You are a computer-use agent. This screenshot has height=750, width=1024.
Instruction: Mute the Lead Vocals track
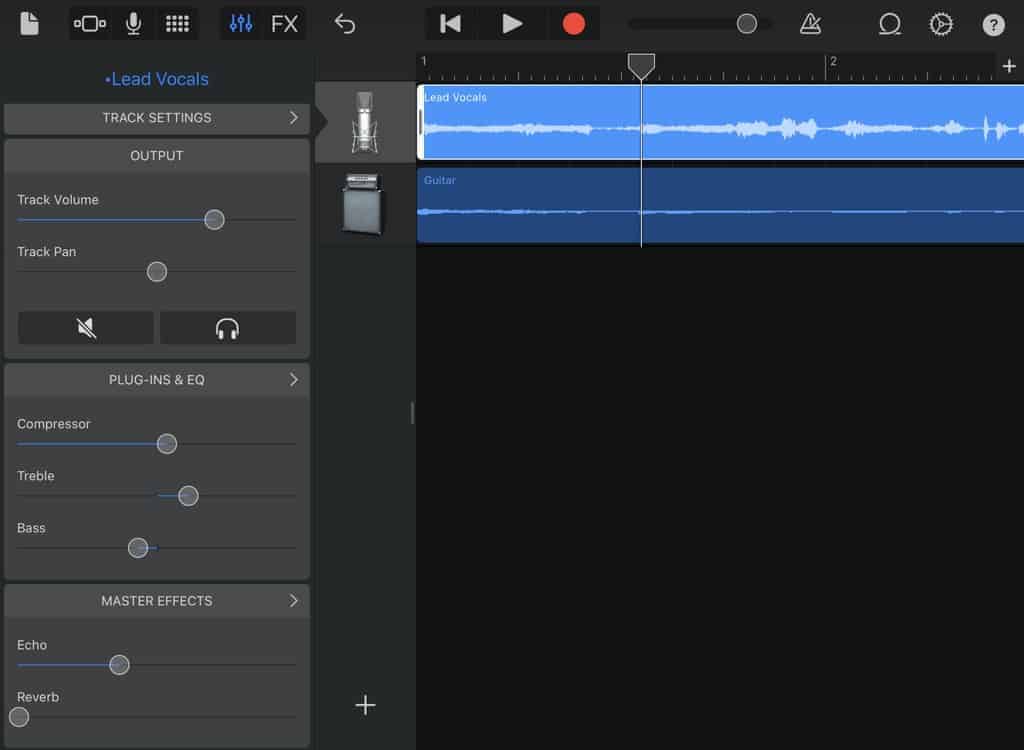[86, 328]
